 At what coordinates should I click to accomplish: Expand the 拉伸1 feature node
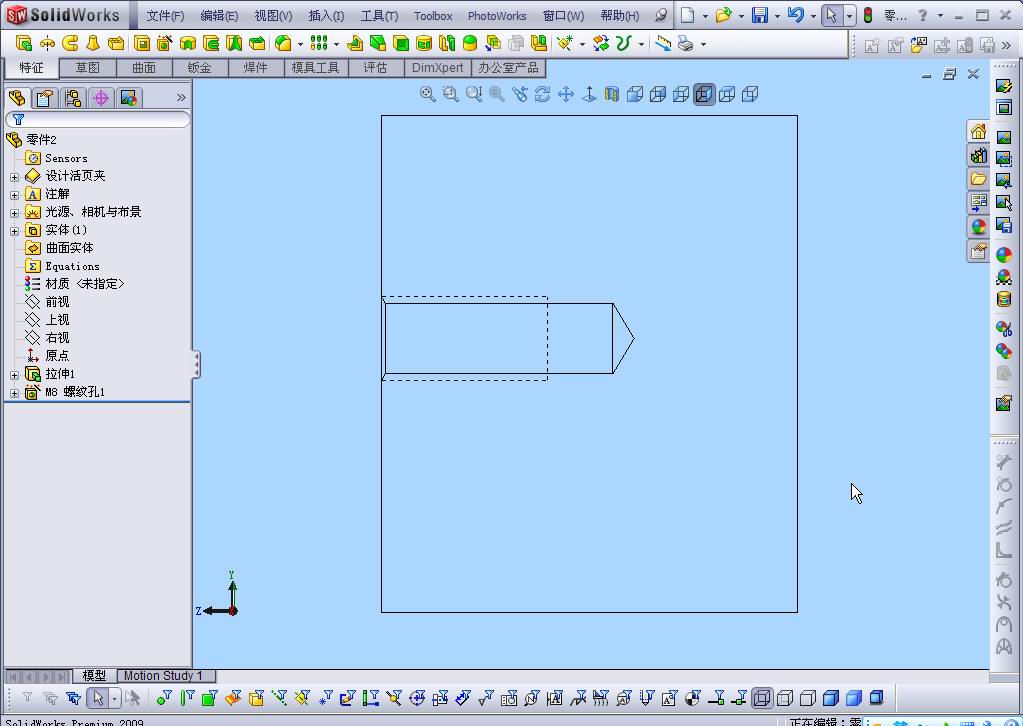tap(14, 375)
